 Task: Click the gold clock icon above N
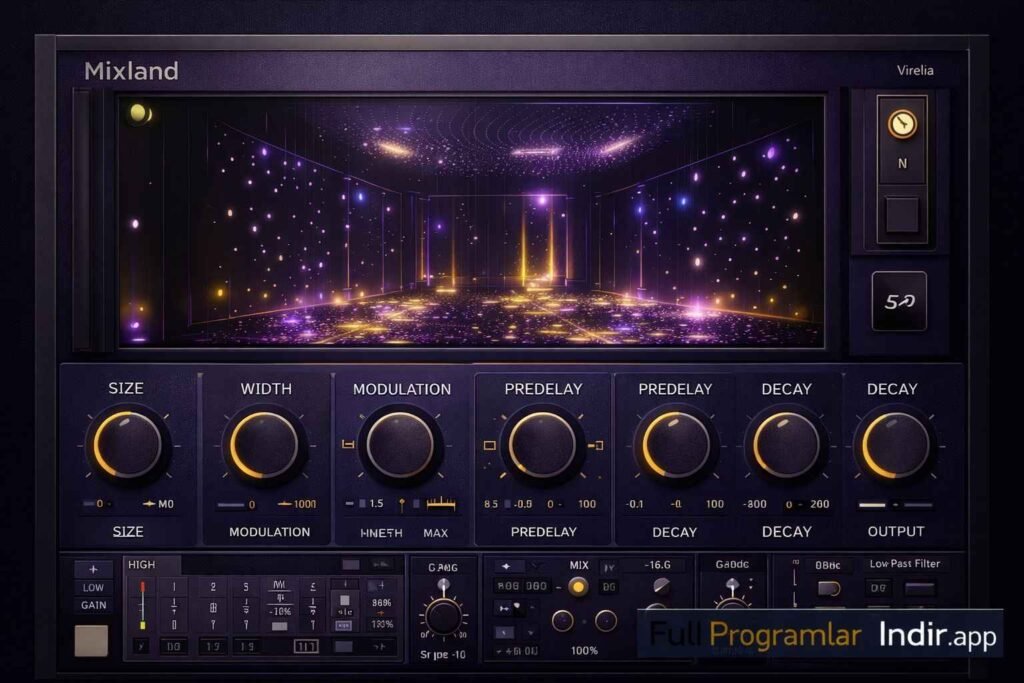point(902,124)
